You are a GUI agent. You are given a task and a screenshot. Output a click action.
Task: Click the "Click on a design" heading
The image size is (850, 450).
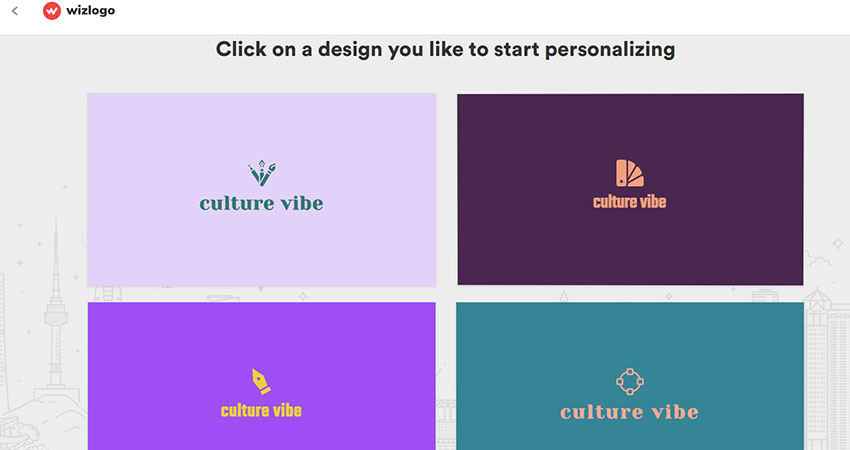point(446,49)
